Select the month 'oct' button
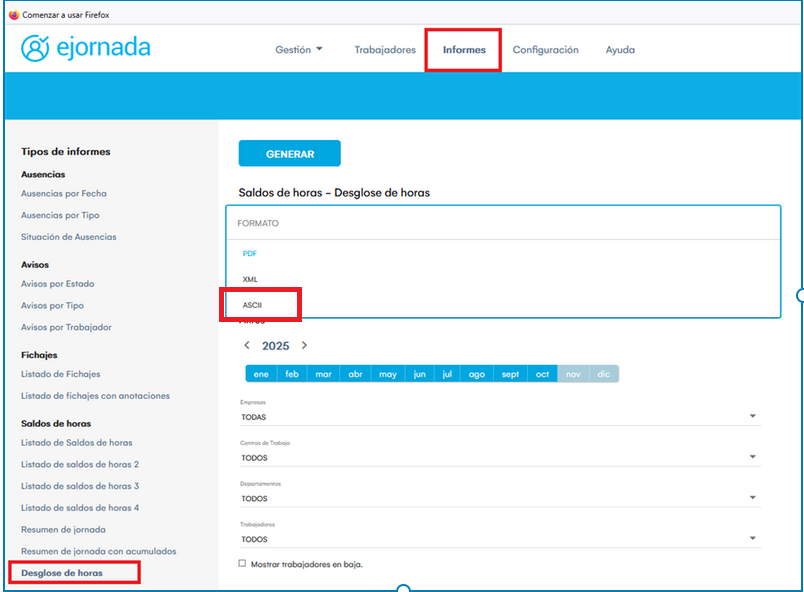The image size is (804, 592). (x=542, y=374)
